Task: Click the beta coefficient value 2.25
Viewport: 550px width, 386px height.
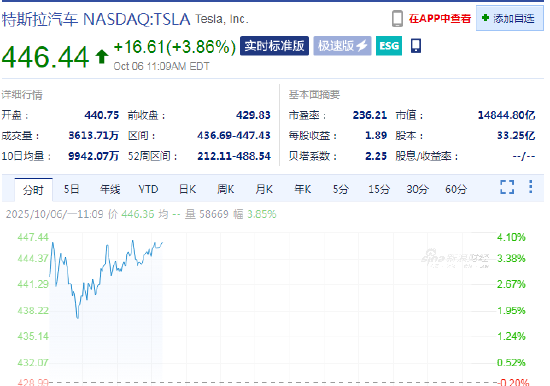Action: 376,156
